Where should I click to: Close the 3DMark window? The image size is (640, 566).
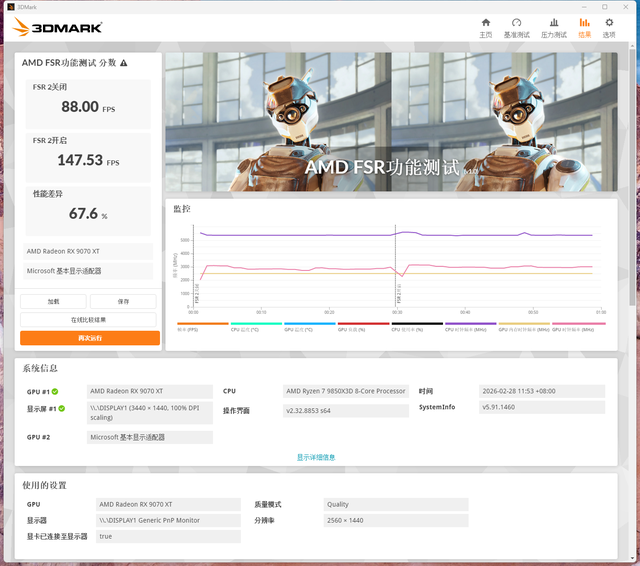coord(626,7)
